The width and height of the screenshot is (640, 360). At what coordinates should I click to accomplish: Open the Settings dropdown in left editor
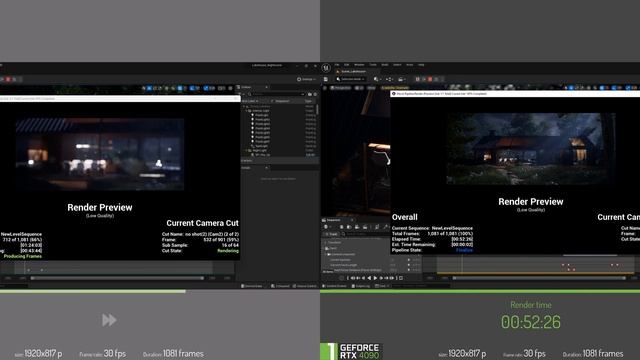pyautogui.click(x=307, y=79)
